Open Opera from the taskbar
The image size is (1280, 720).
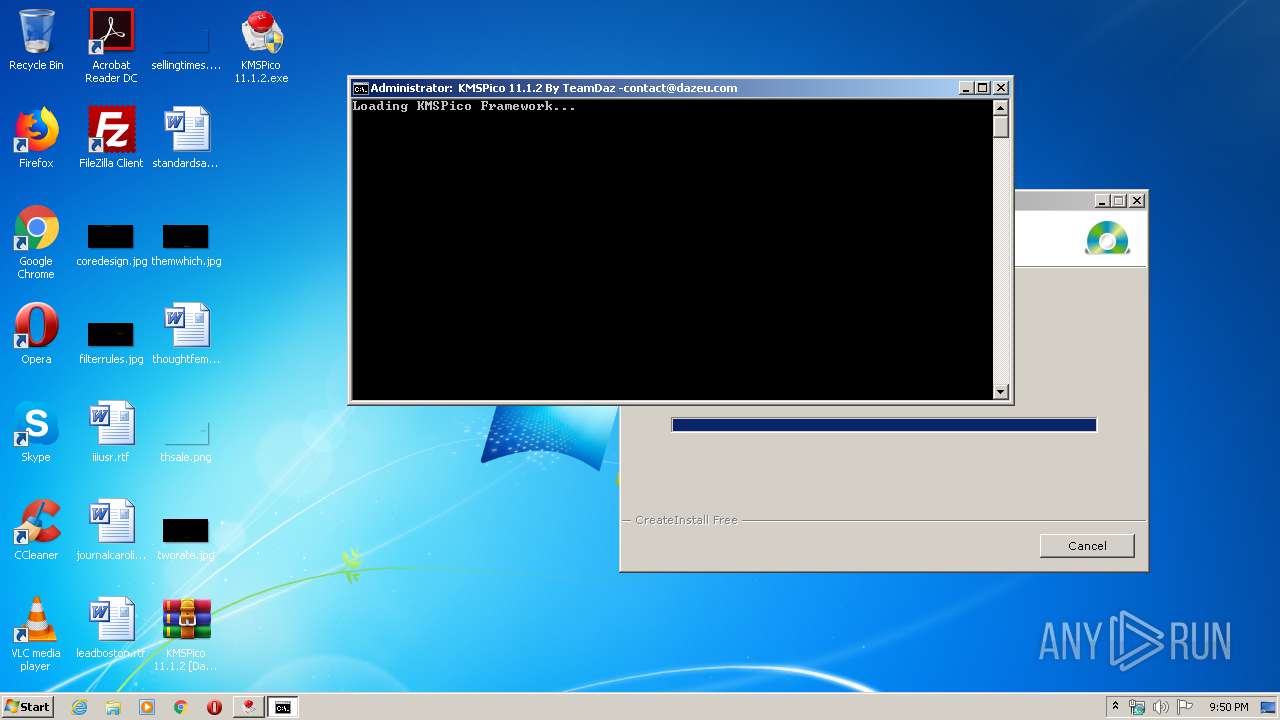214,707
